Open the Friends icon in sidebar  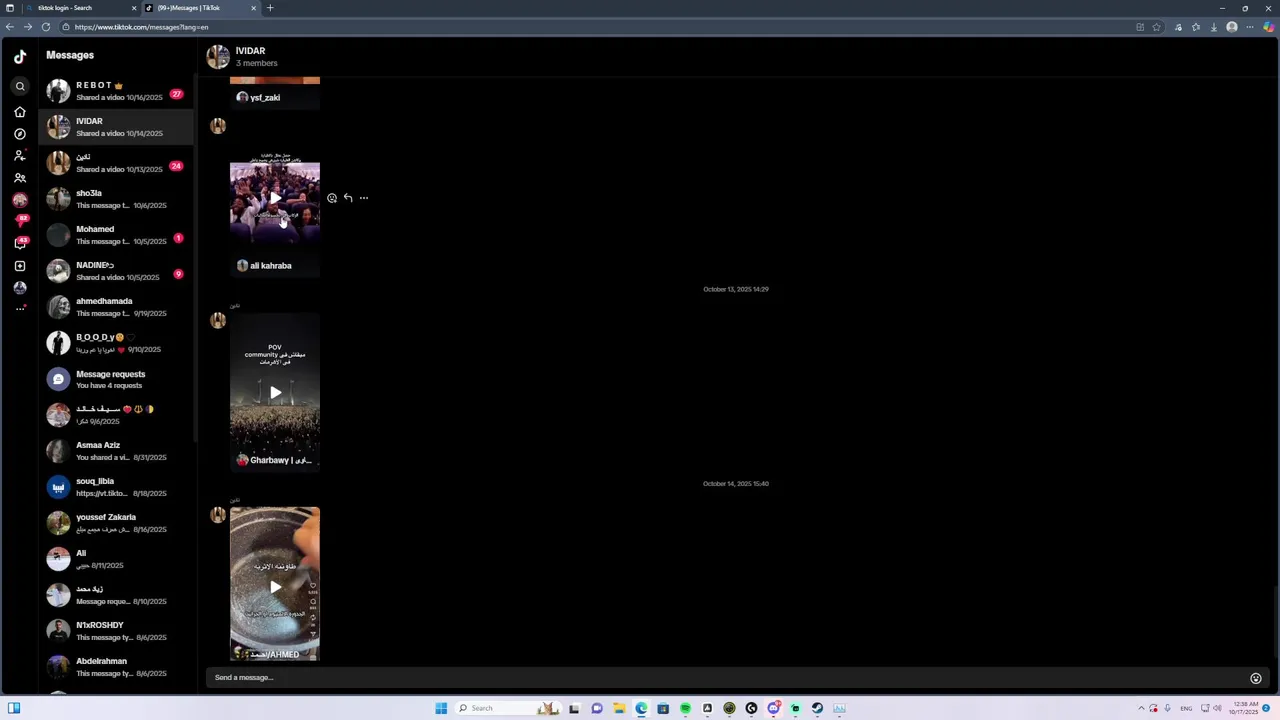tap(20, 178)
